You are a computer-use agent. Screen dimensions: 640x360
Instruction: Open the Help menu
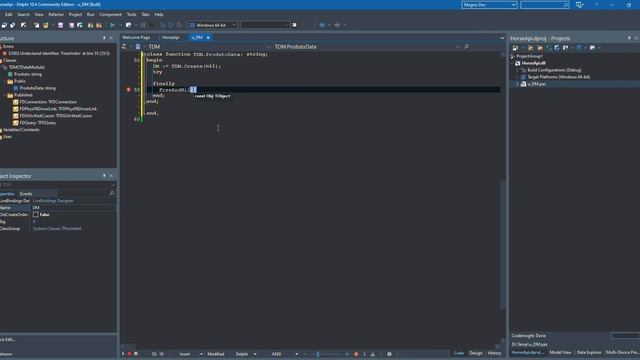[159, 14]
